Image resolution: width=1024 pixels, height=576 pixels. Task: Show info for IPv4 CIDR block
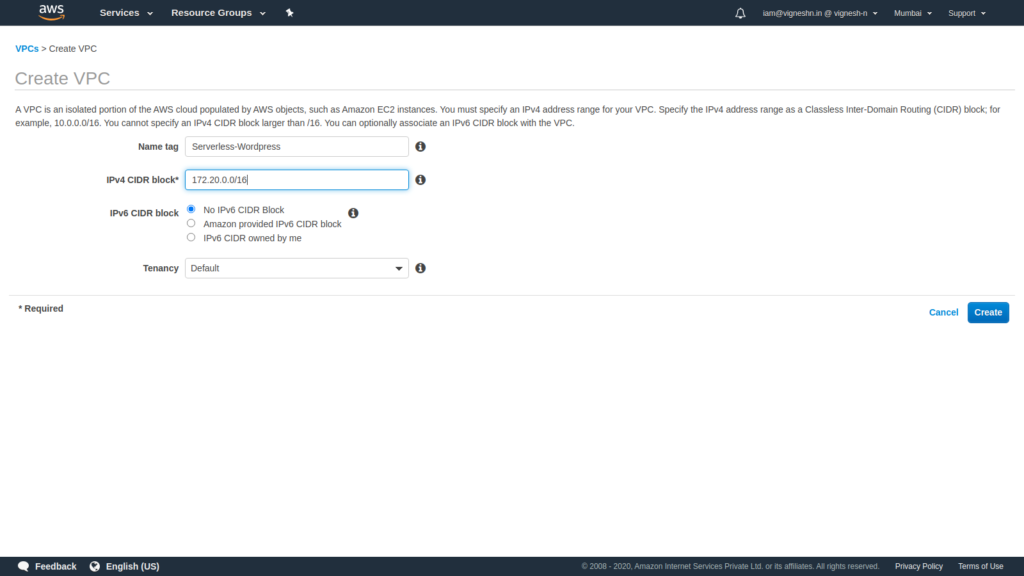421,180
